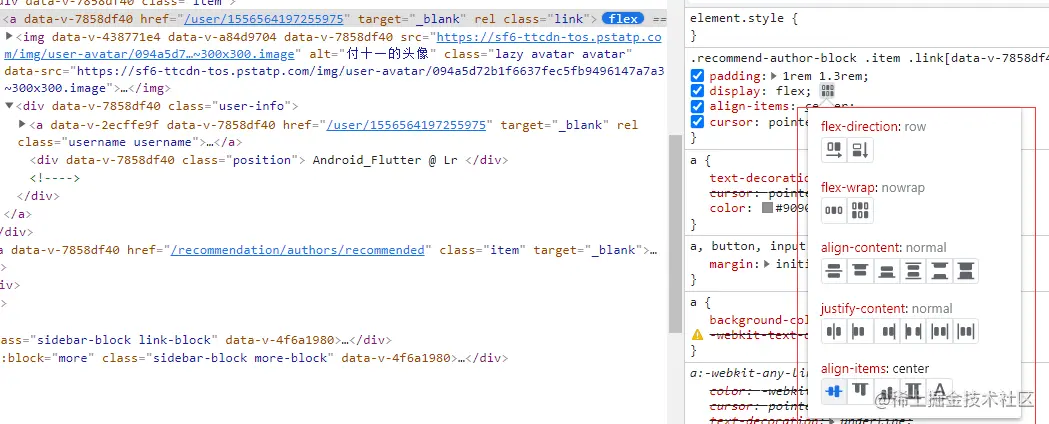Viewport: 1049px width, 424px height.
Task: Set justify-content to space-around icon
Action: pyautogui.click(x=939, y=331)
